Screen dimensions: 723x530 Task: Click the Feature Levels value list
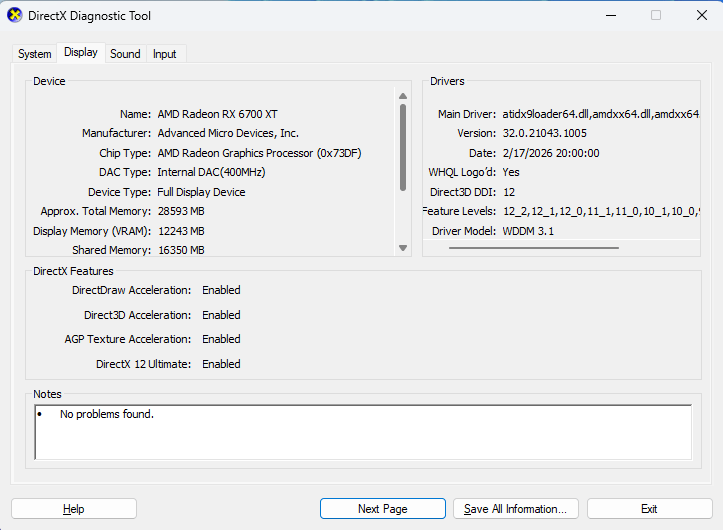point(601,211)
